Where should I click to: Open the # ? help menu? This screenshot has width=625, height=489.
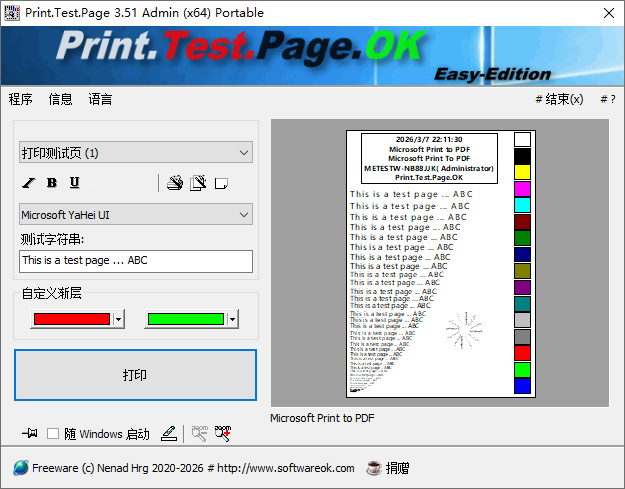608,99
